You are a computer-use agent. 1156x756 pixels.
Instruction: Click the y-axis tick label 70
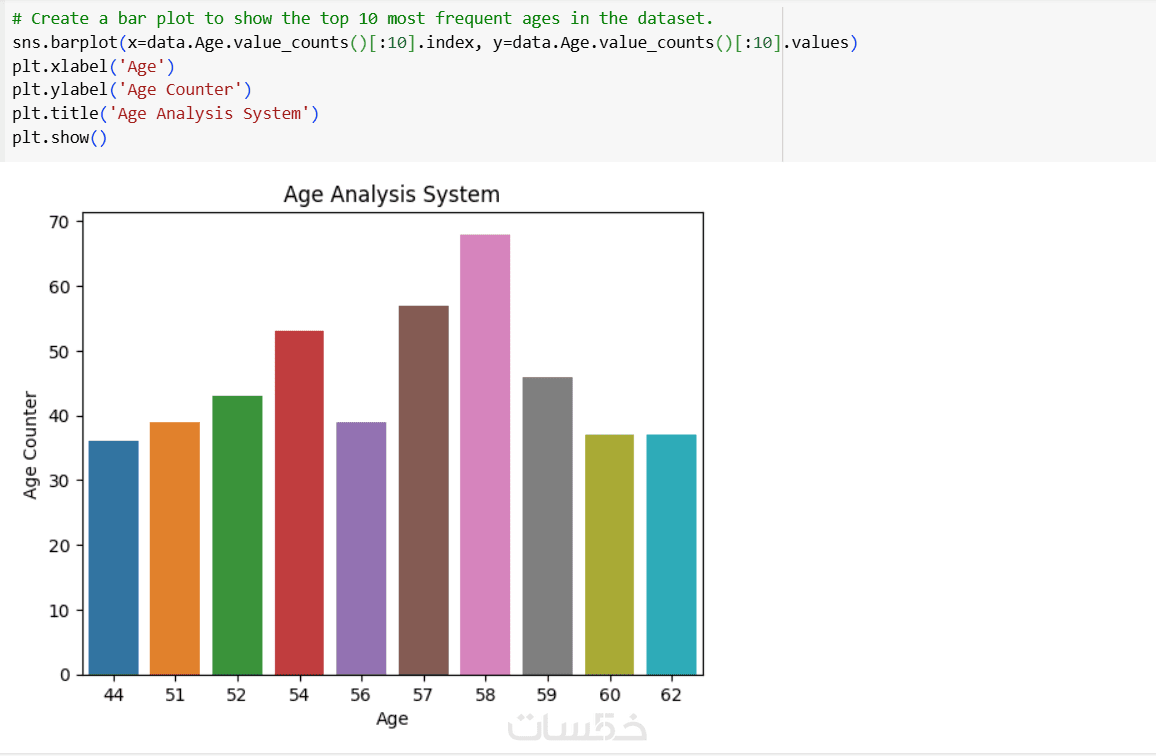coord(58,222)
